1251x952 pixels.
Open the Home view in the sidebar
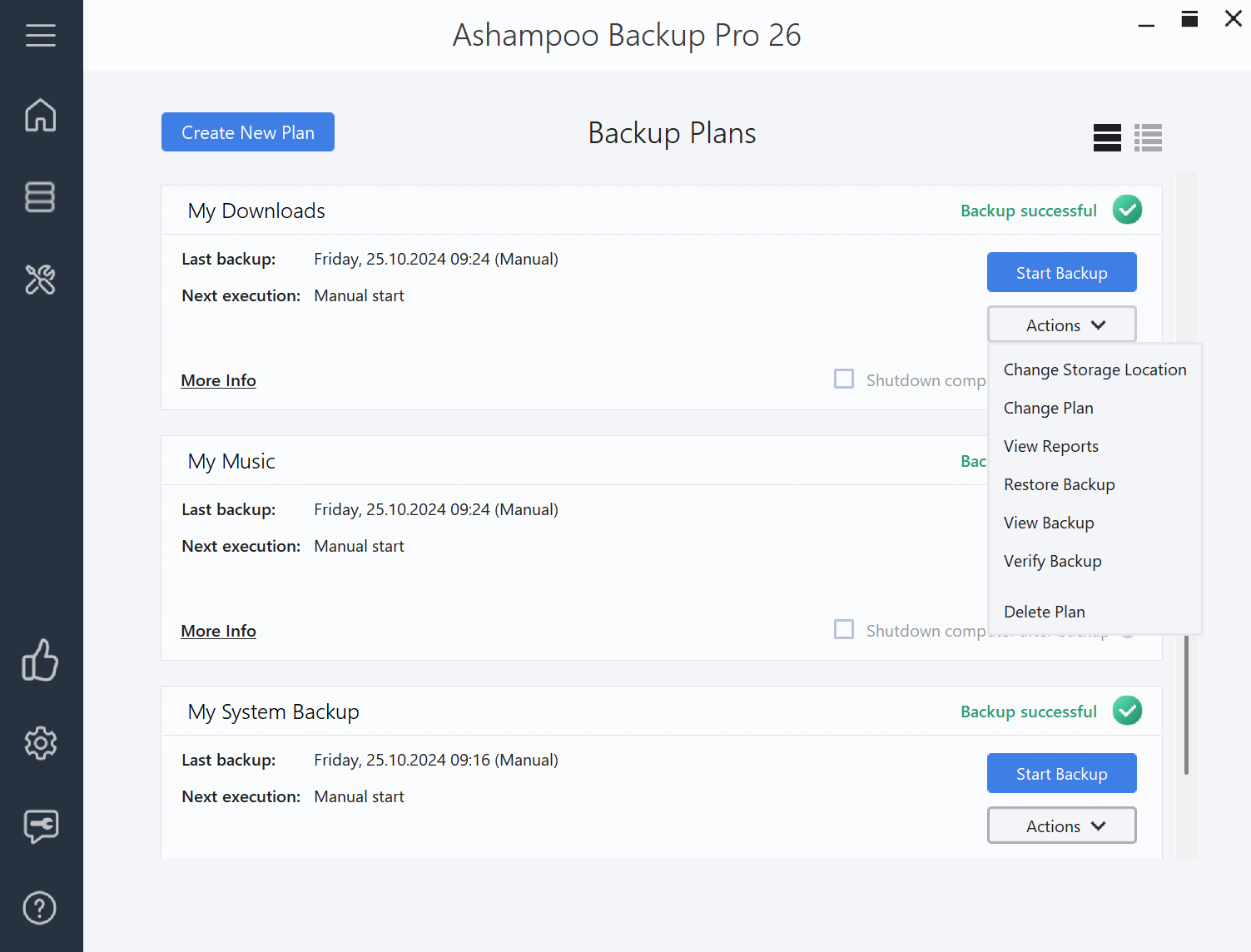(x=40, y=116)
